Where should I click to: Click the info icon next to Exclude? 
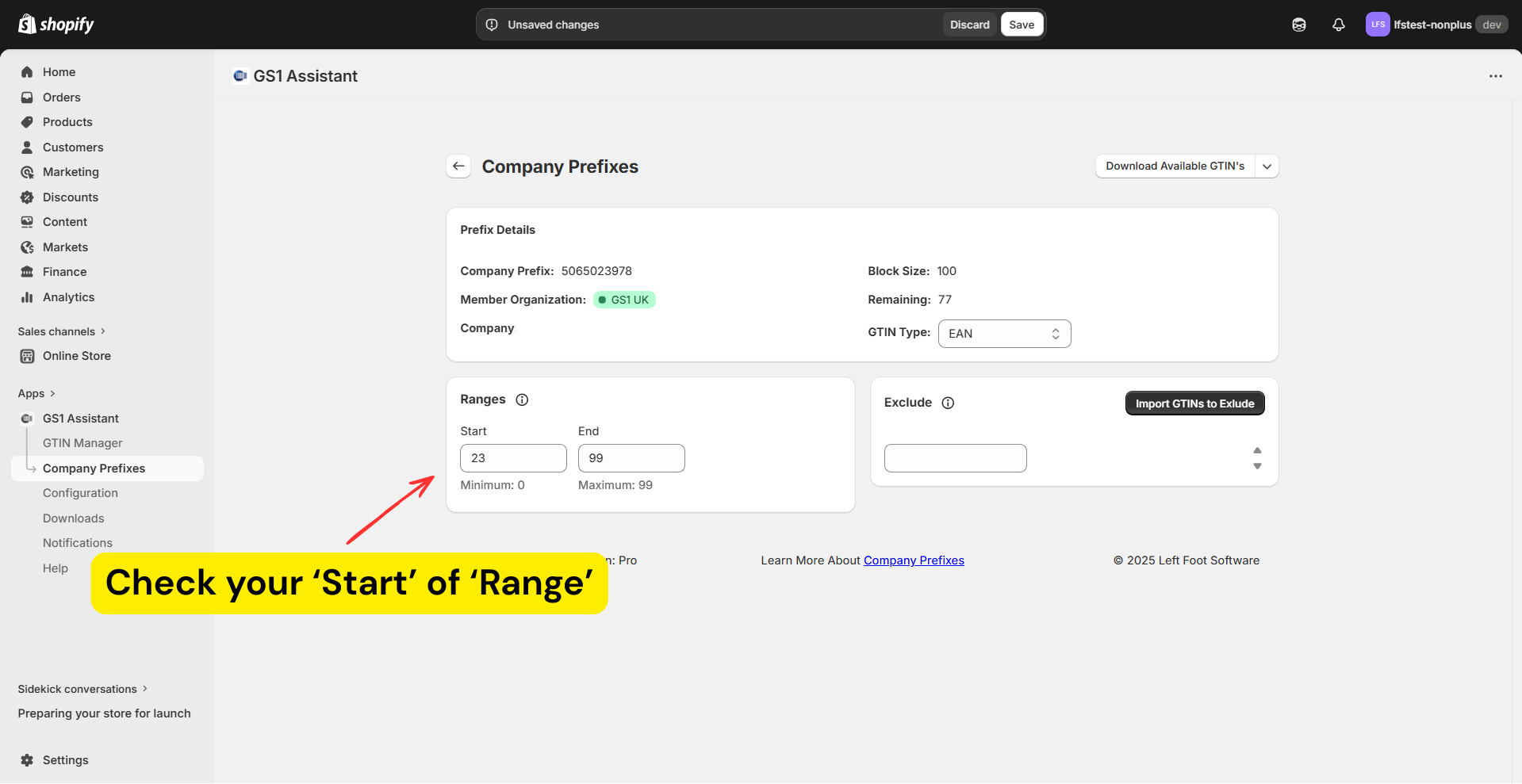point(948,403)
